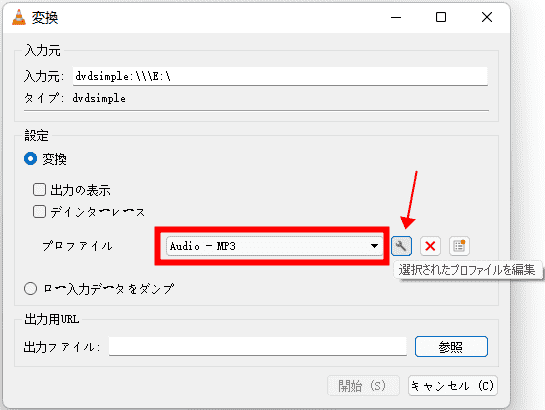
Task: Close the 変換 dialog window
Action: point(487,17)
